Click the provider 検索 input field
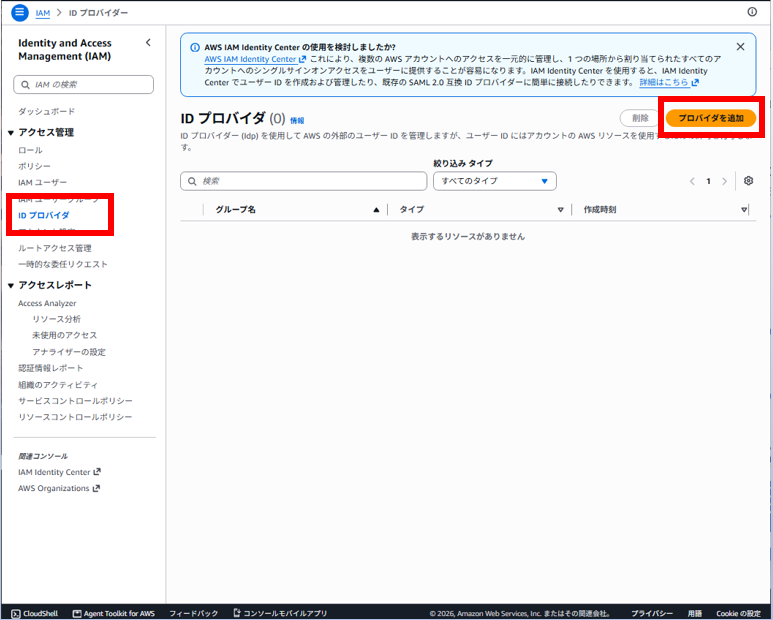The height and width of the screenshot is (620, 773). (x=303, y=181)
